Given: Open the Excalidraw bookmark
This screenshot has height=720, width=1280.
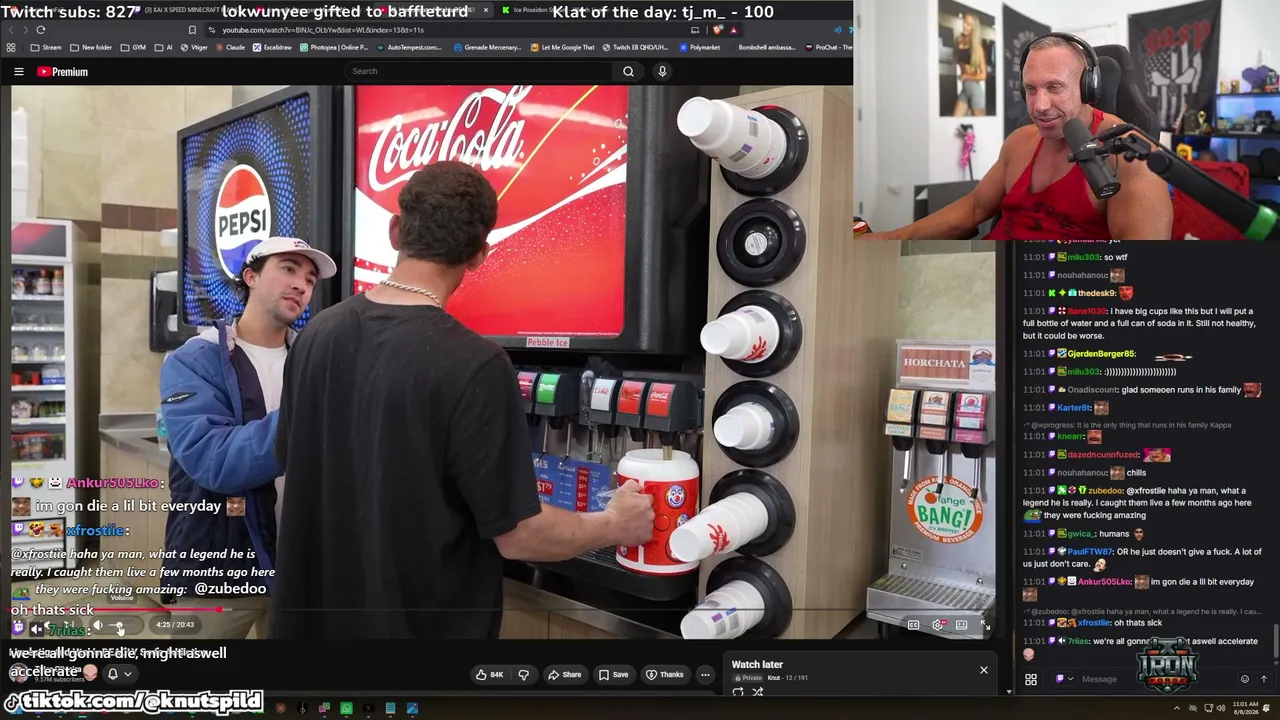Looking at the screenshot, I should (272, 47).
